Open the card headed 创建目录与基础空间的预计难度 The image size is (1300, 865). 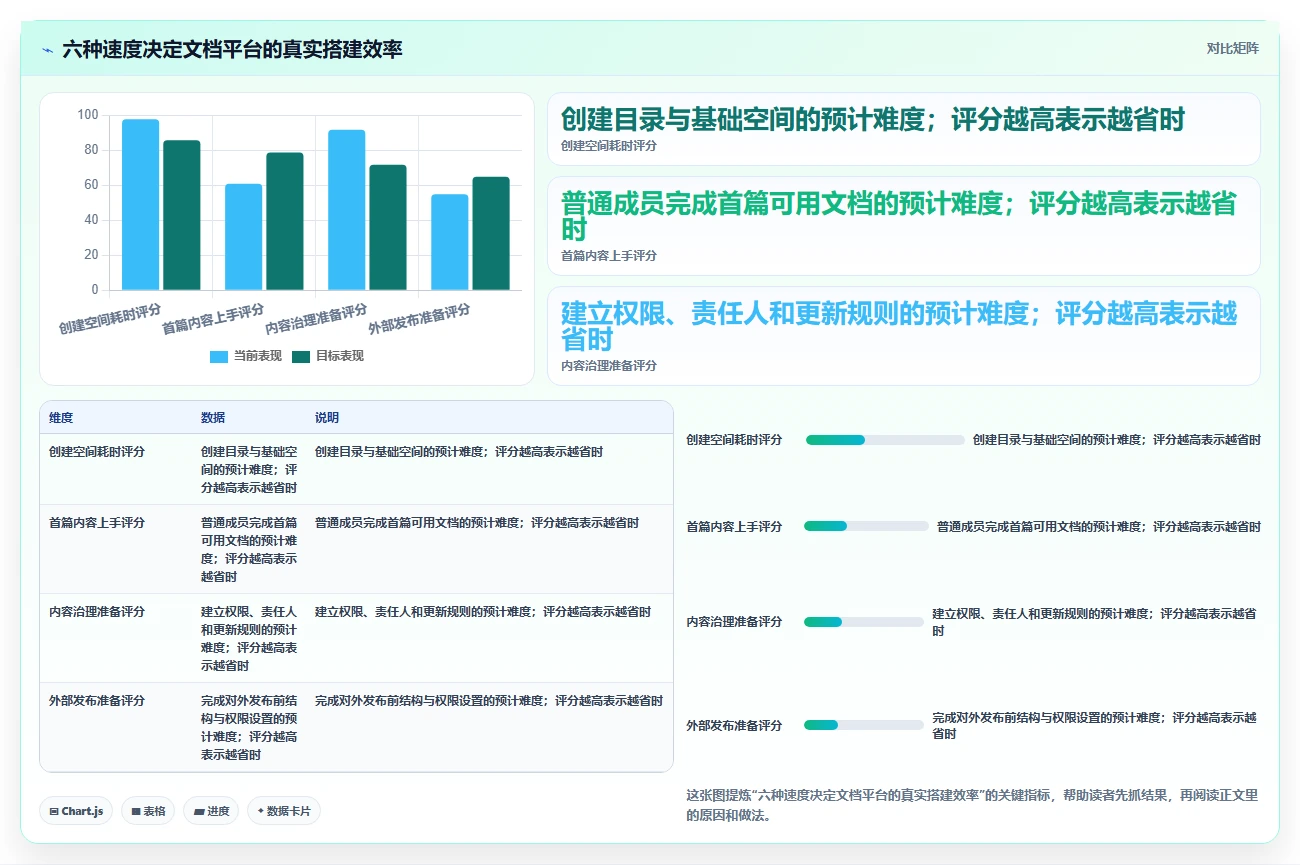coord(904,129)
